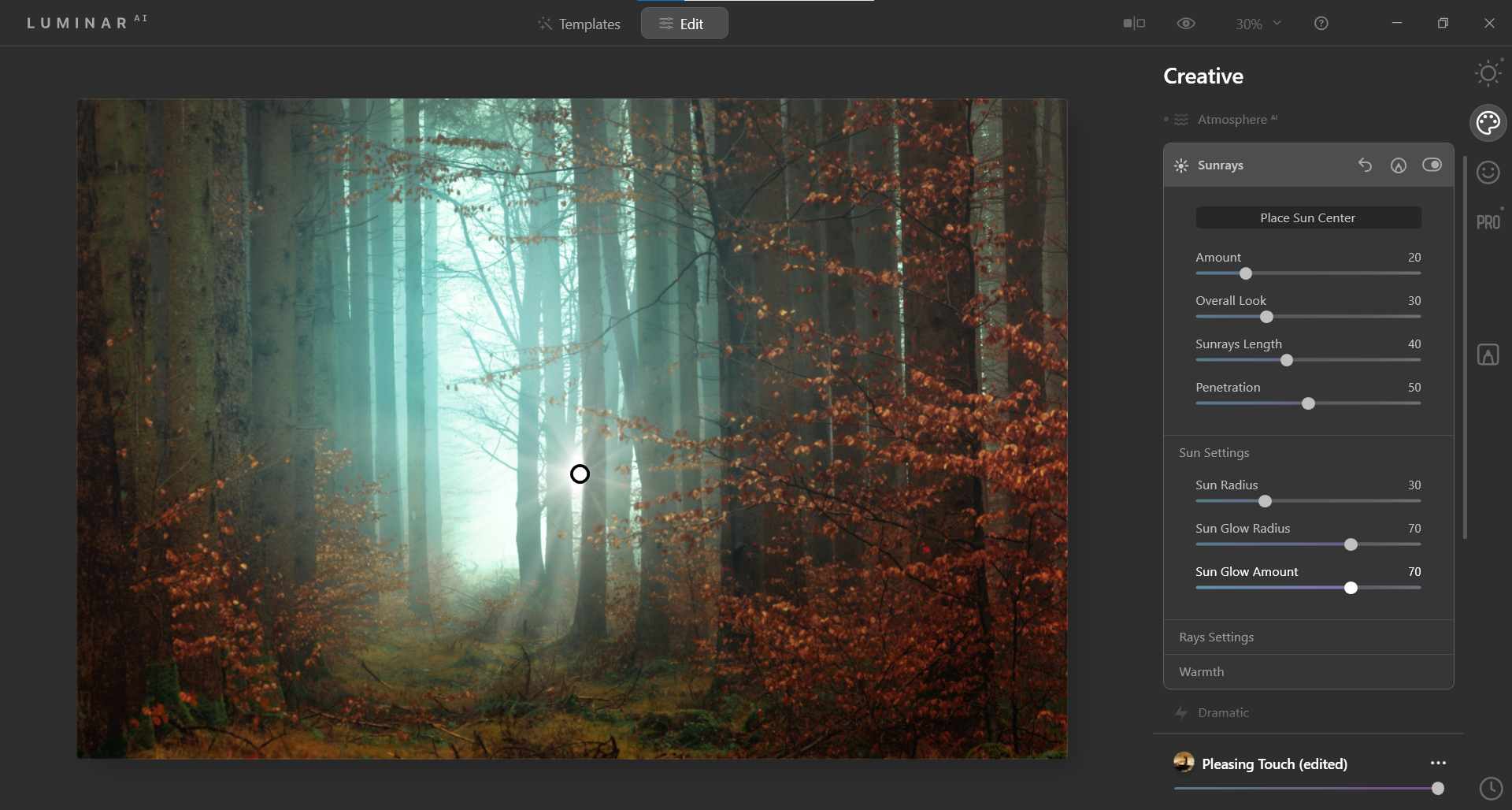Click the Sunrays Length value 40
The image size is (1512, 810).
point(1414,344)
